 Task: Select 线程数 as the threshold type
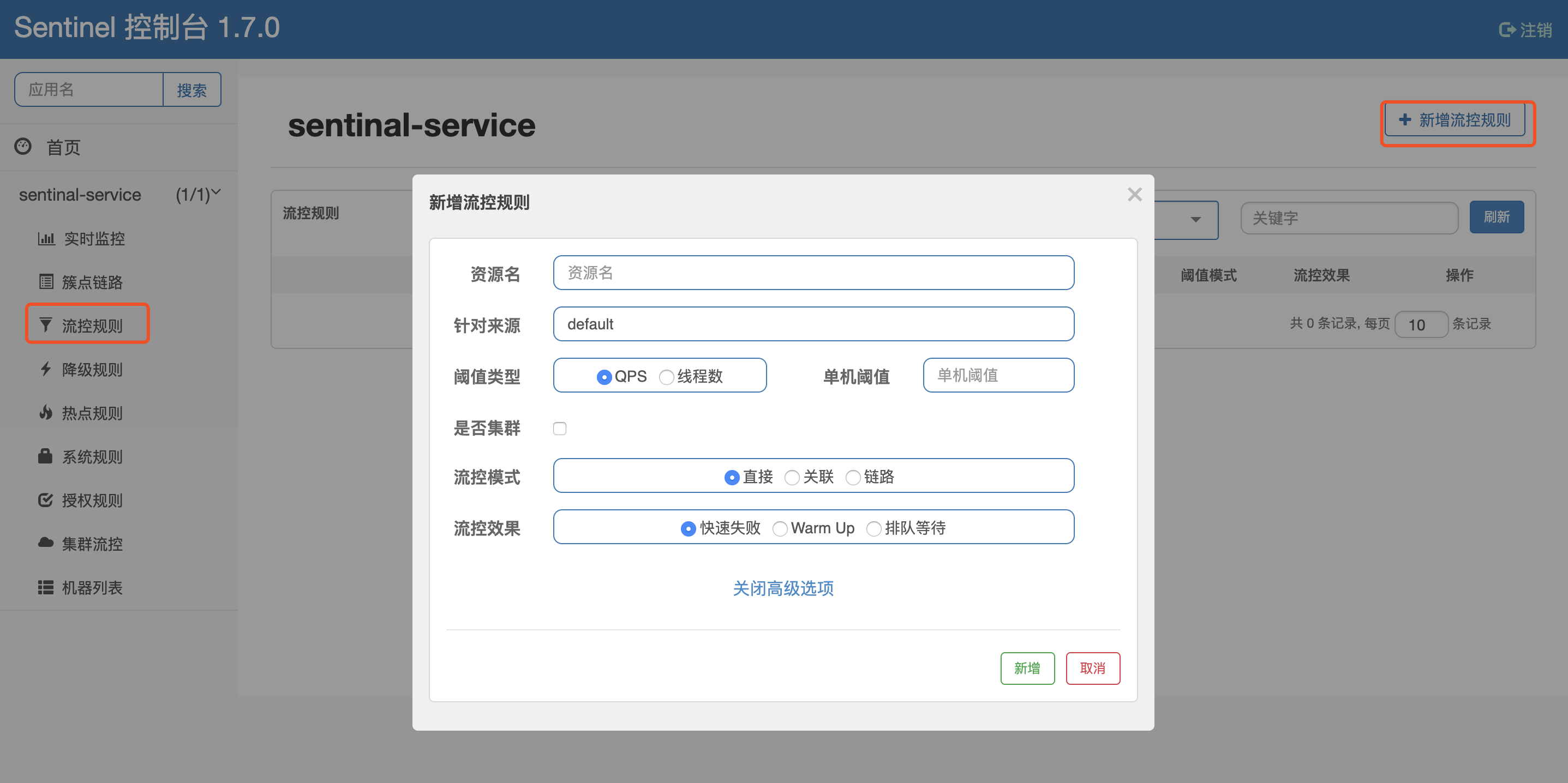pyautogui.click(x=666, y=377)
